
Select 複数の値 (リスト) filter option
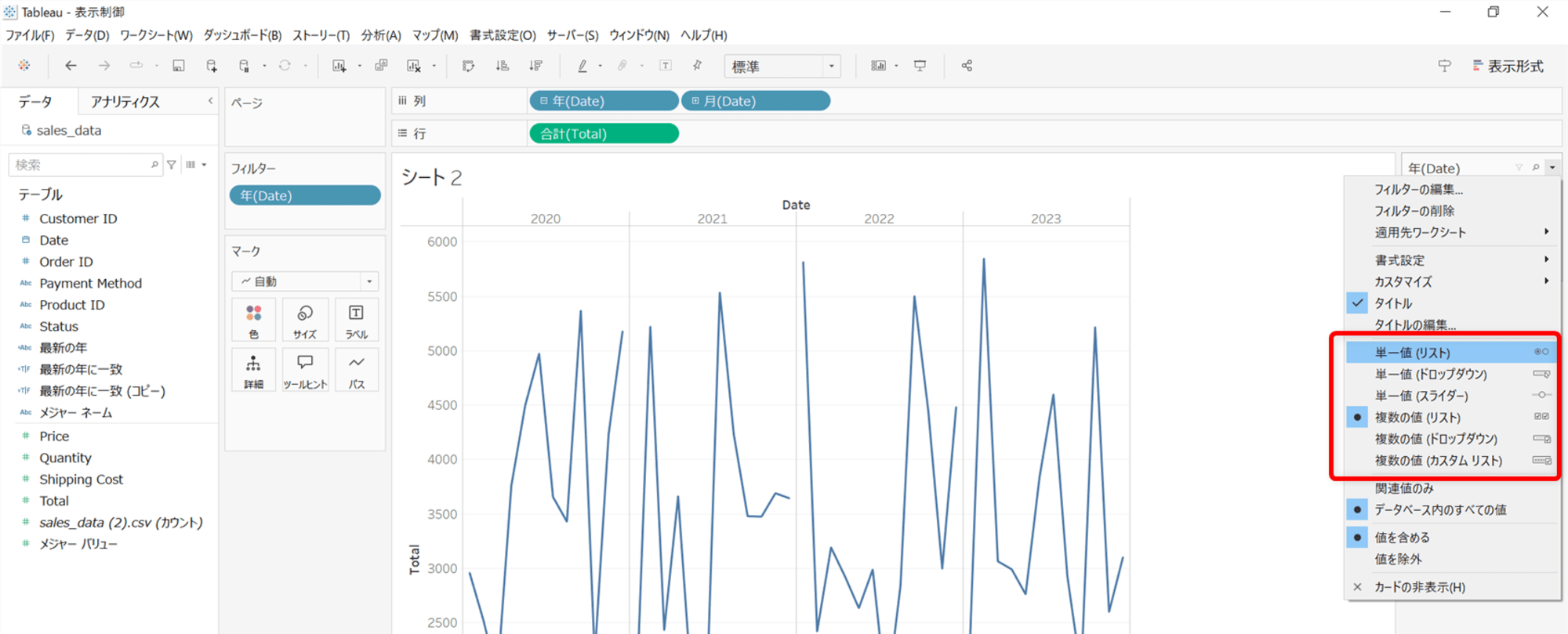click(1452, 417)
